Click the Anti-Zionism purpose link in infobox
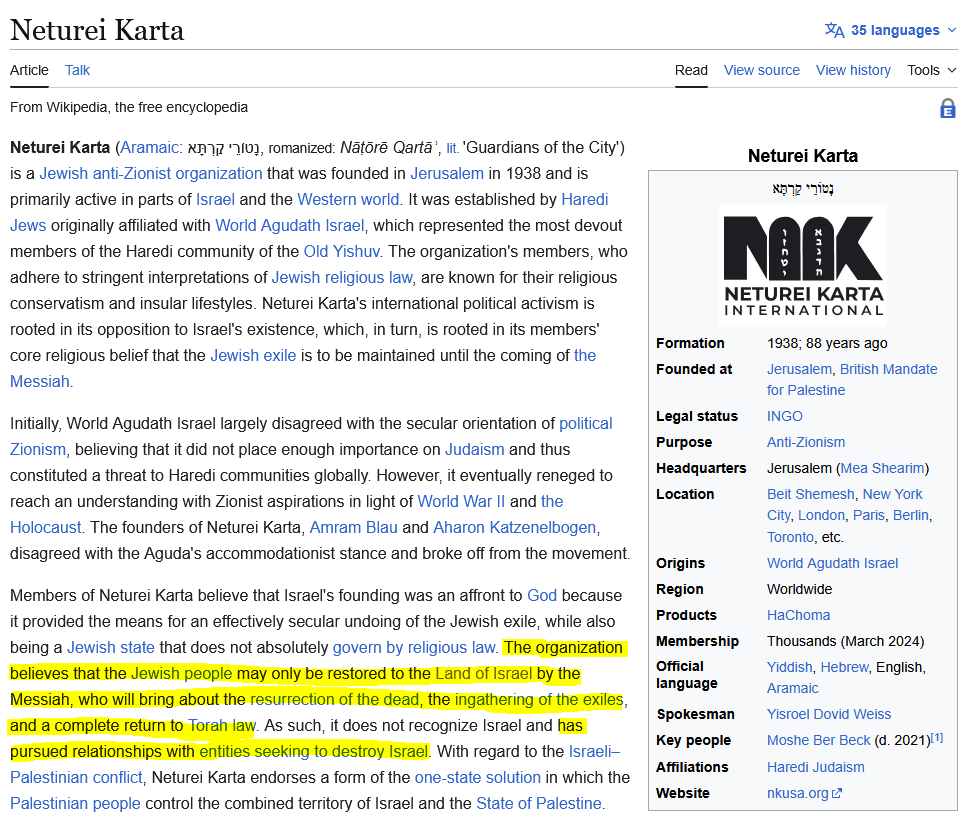974x823 pixels. [806, 442]
